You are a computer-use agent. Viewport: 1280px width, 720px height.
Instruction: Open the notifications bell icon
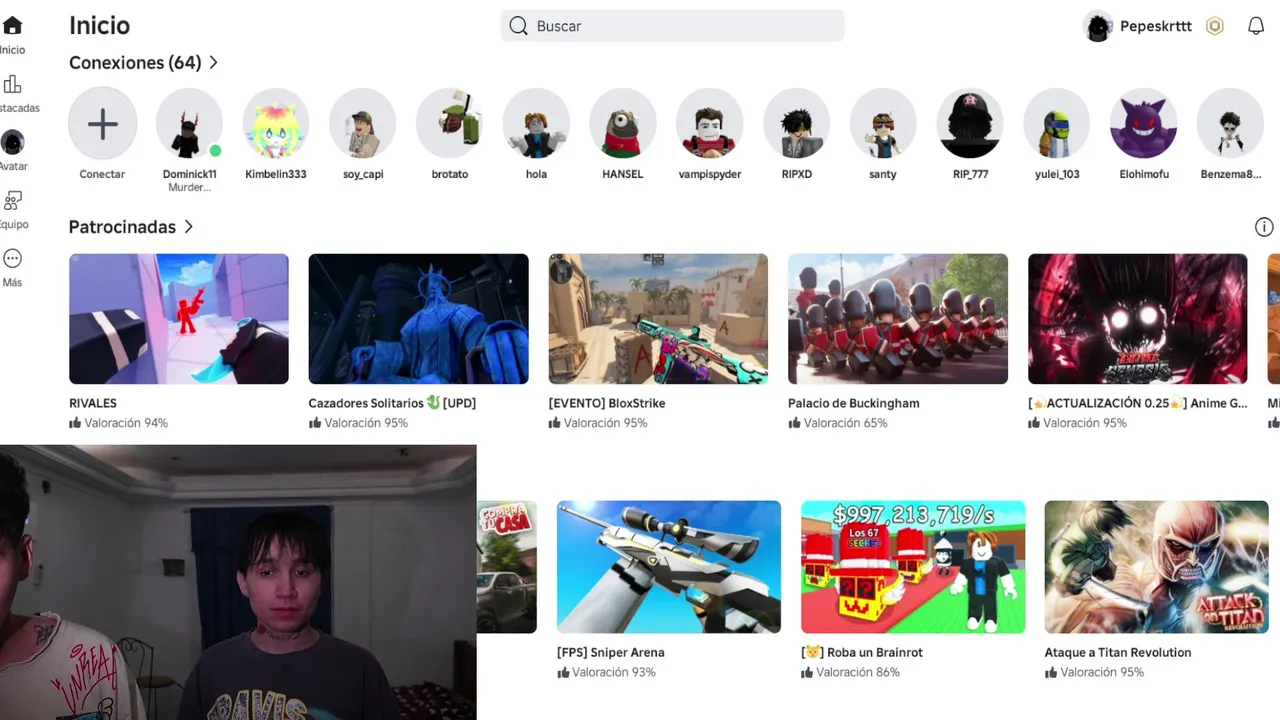point(1256,26)
